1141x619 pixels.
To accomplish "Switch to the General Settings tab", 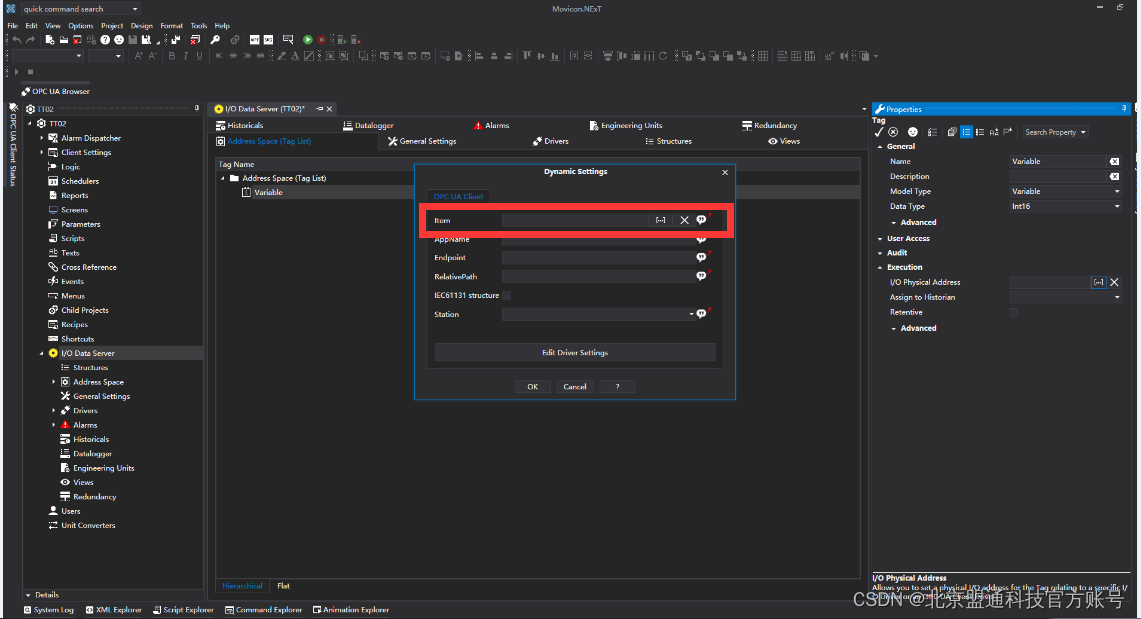I will tap(422, 141).
